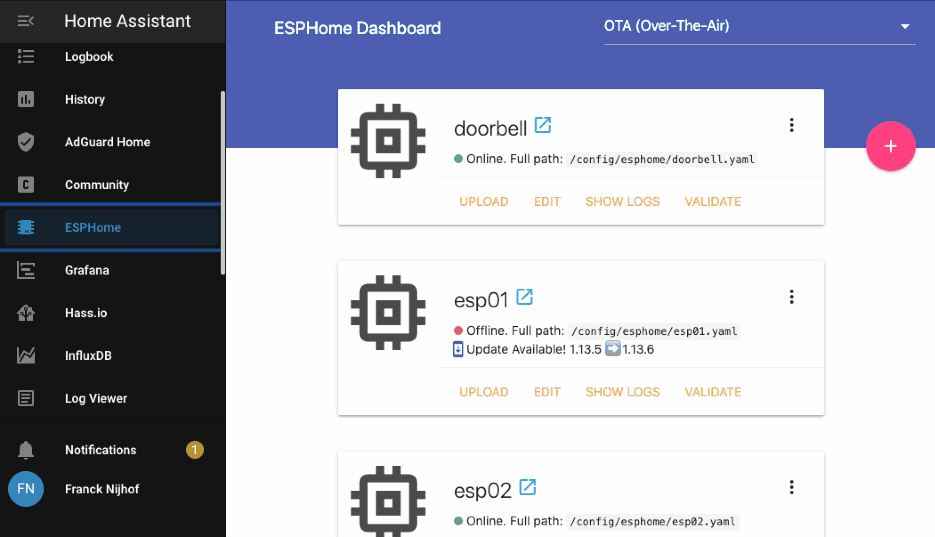
Task: Click the esp02 device name
Action: click(x=482, y=491)
